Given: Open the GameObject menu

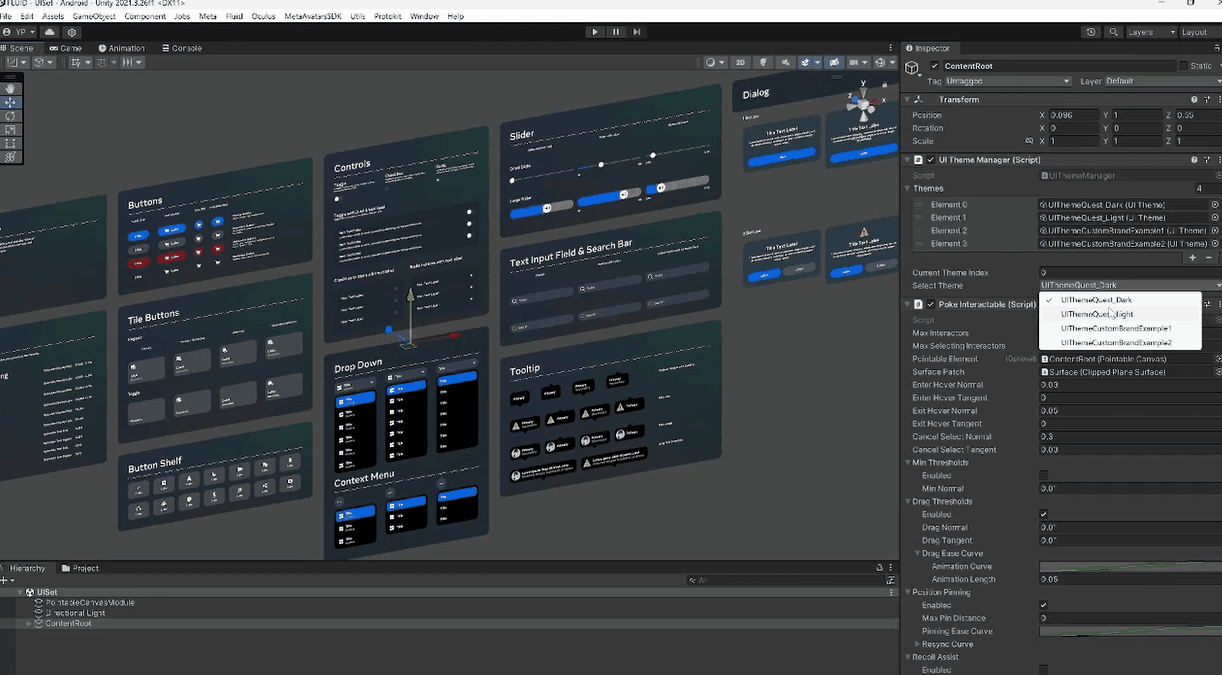Looking at the screenshot, I should 94,17.
